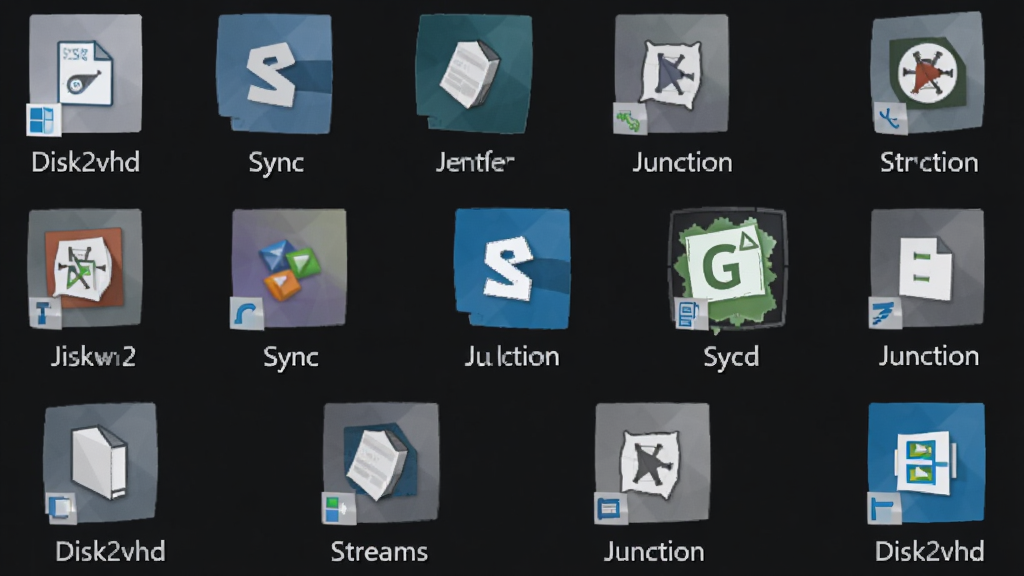Open Disk2vhd icon showing white server box
Viewport: 1024px width, 576px height.
pos(100,462)
